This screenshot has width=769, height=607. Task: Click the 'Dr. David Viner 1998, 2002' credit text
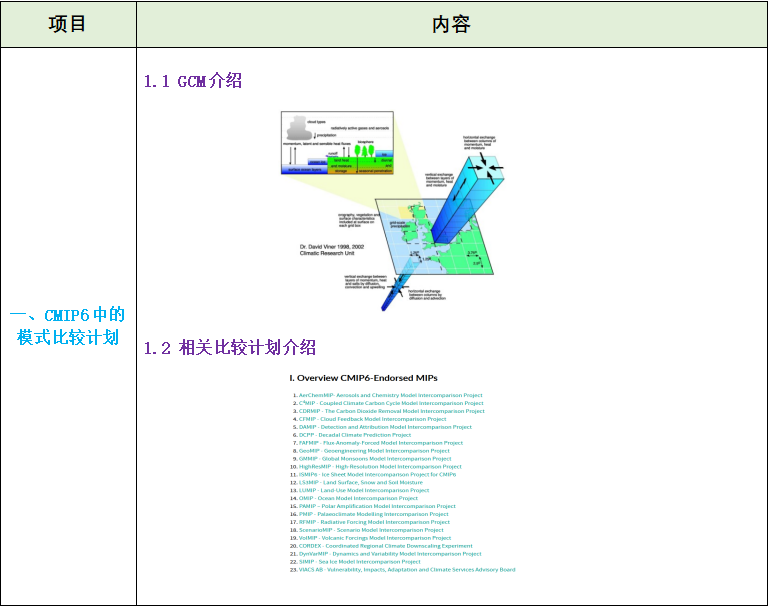point(332,247)
